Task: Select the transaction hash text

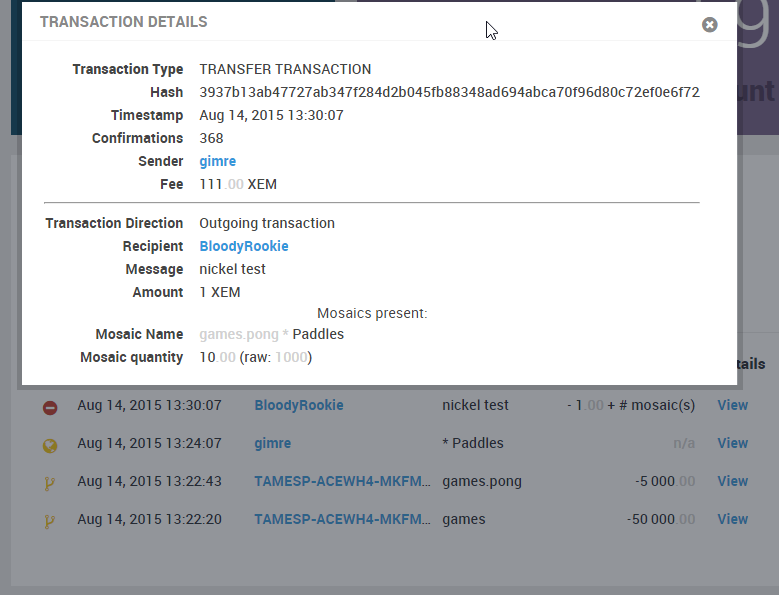Action: (x=450, y=92)
